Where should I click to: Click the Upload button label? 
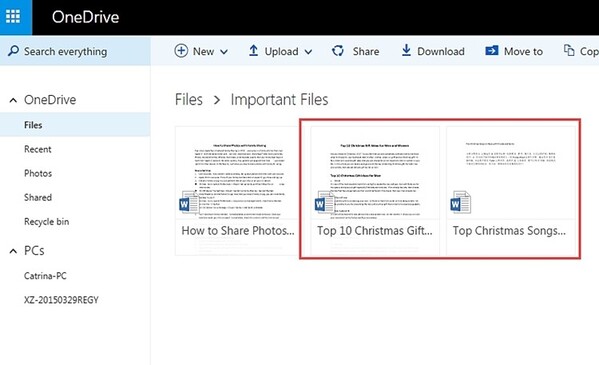282,52
